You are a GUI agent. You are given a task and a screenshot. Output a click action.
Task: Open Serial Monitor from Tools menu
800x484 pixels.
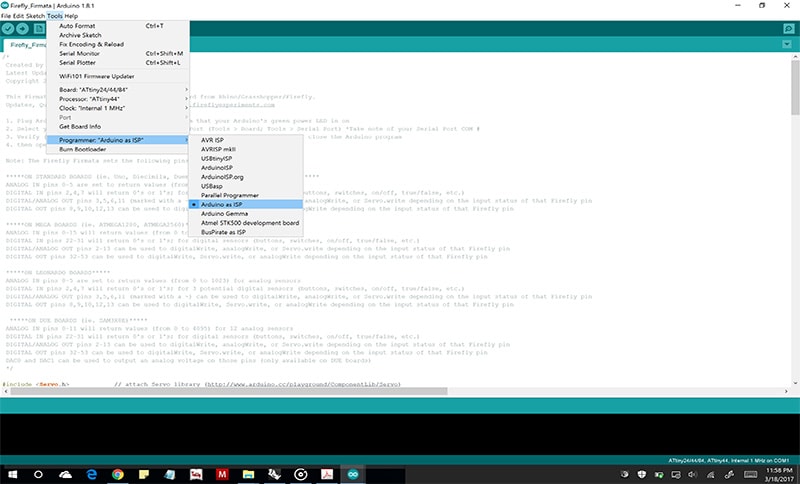click(x=118, y=54)
